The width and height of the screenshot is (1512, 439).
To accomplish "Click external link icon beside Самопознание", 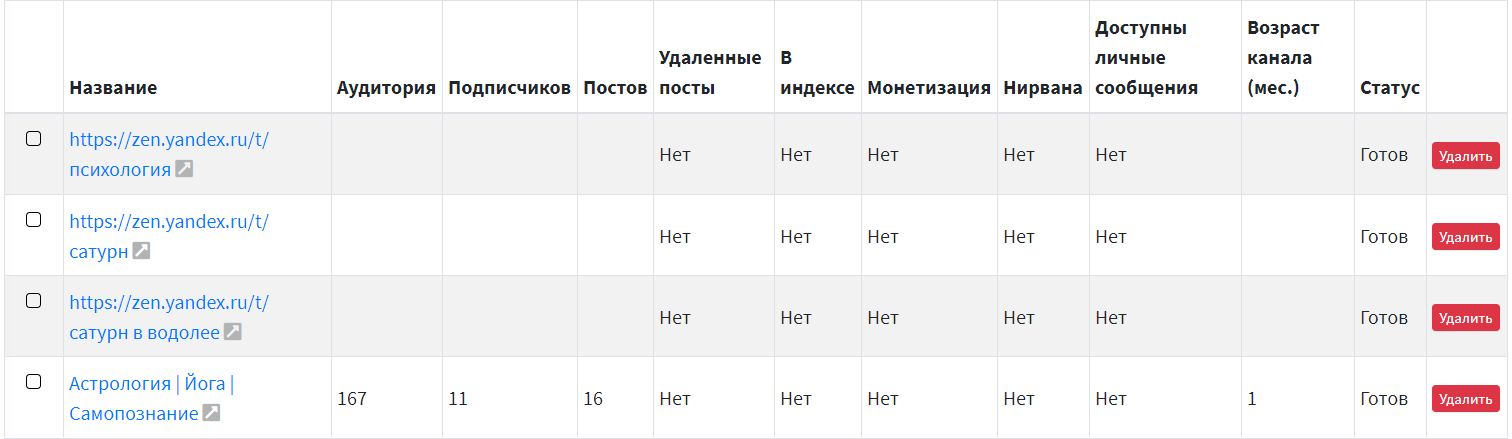I will pyautogui.click(x=211, y=413).
